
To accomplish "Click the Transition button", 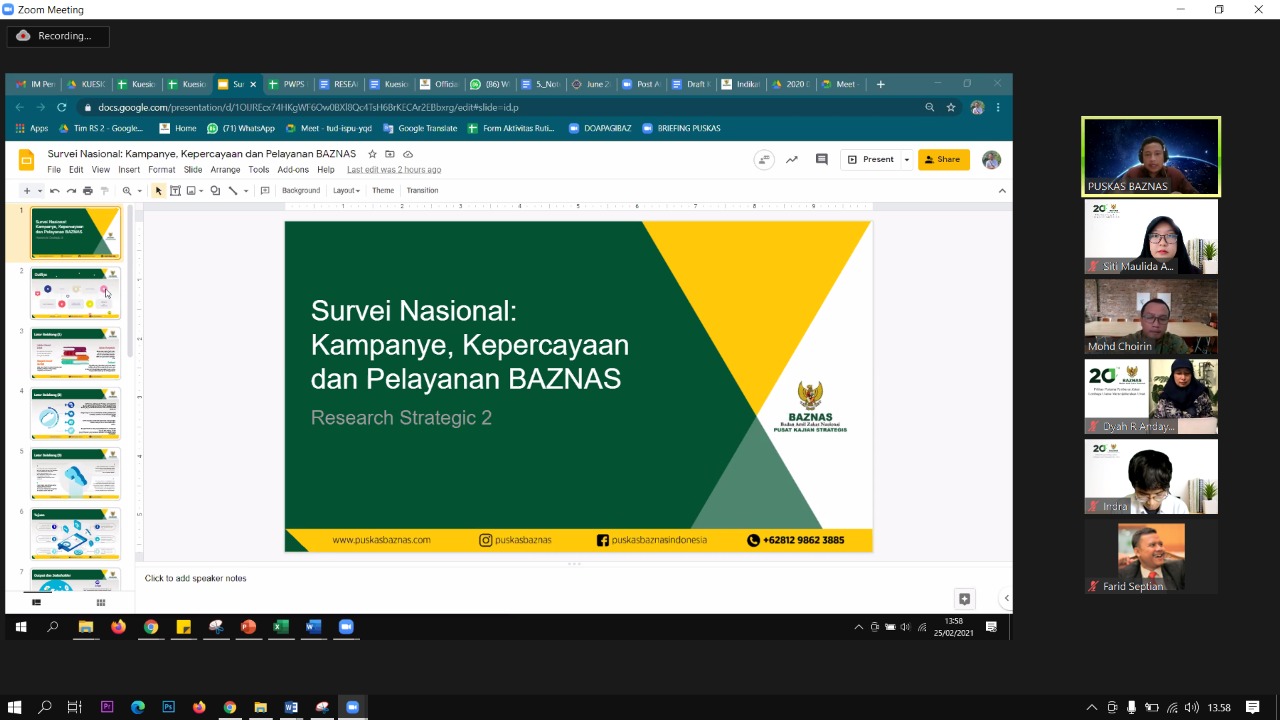I will tap(422, 191).
